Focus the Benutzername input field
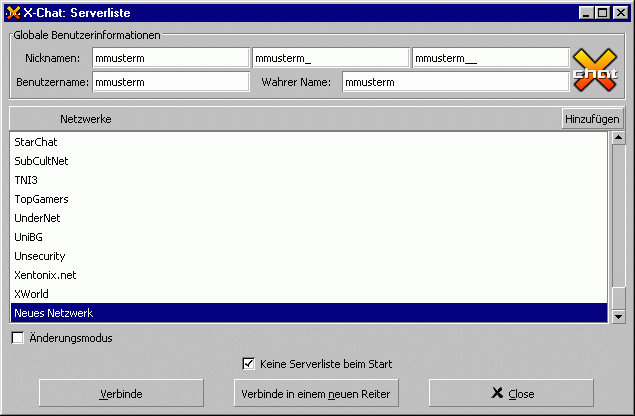Screen dimensions: 635x416 click(x=170, y=82)
